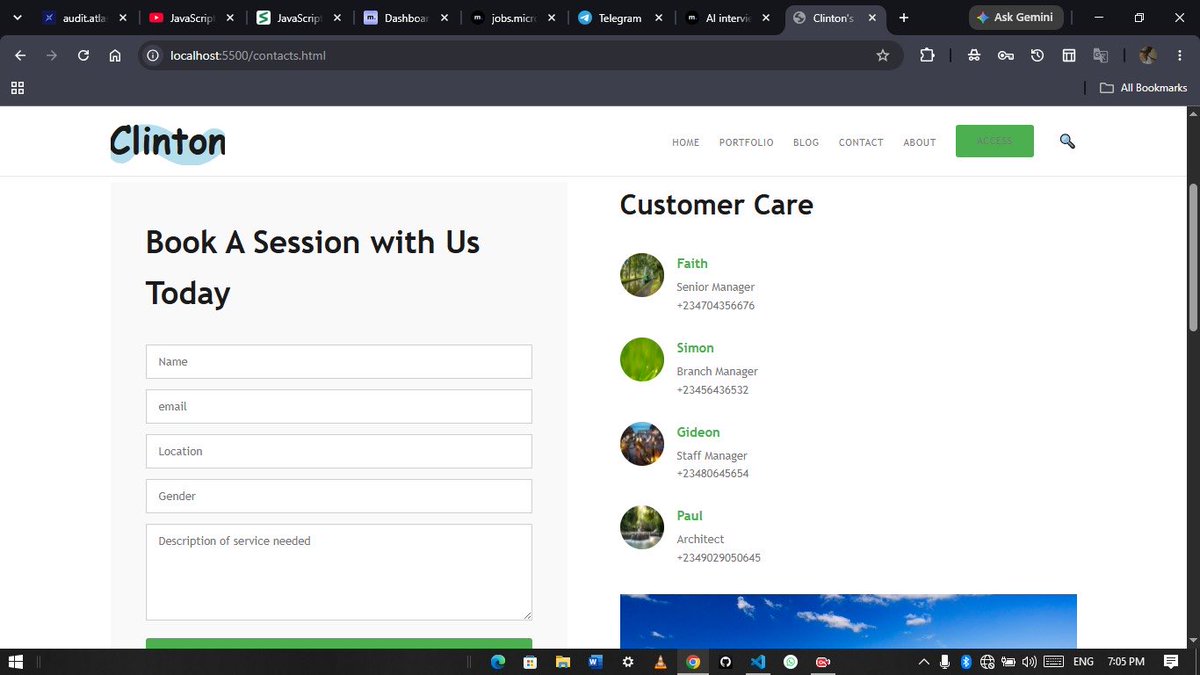Screen dimensions: 1200x675
Task: Click the address bar URL
Action: coord(248,56)
